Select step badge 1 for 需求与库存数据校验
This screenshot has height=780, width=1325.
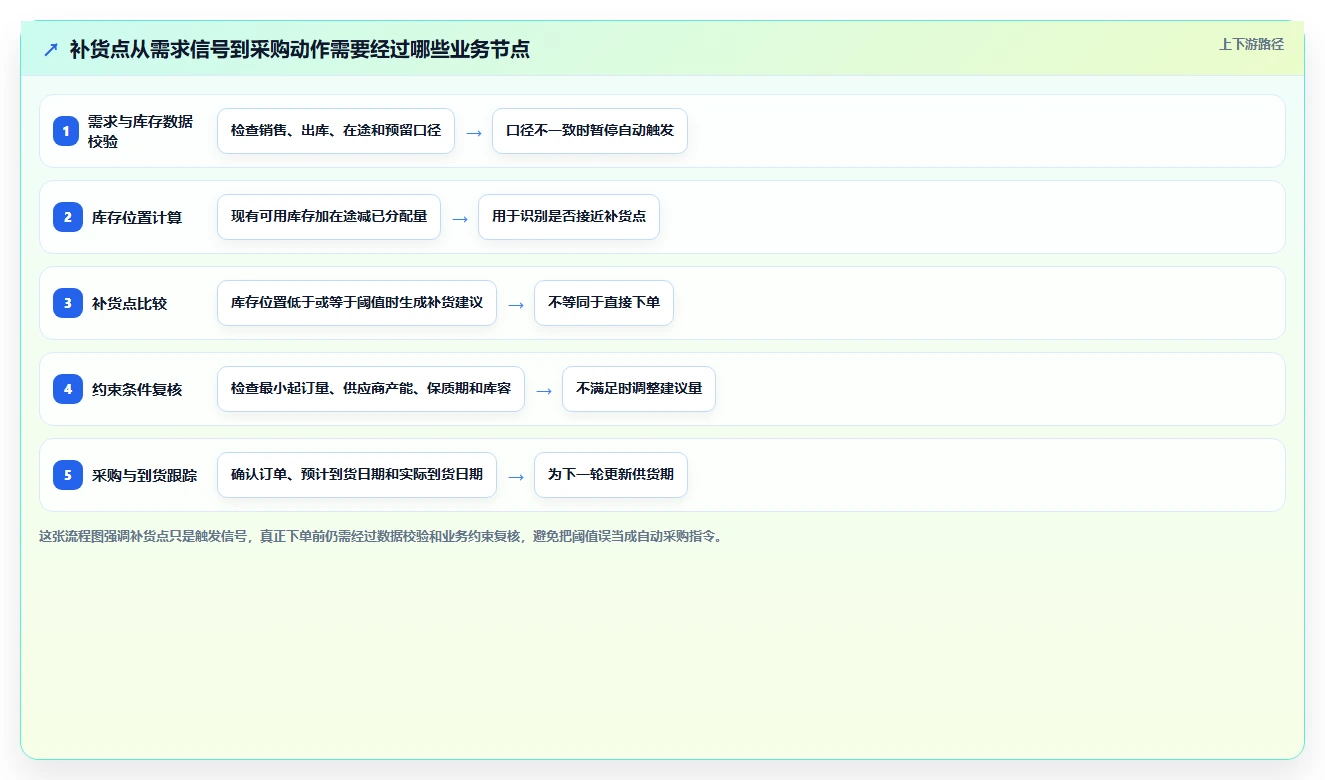click(x=66, y=131)
